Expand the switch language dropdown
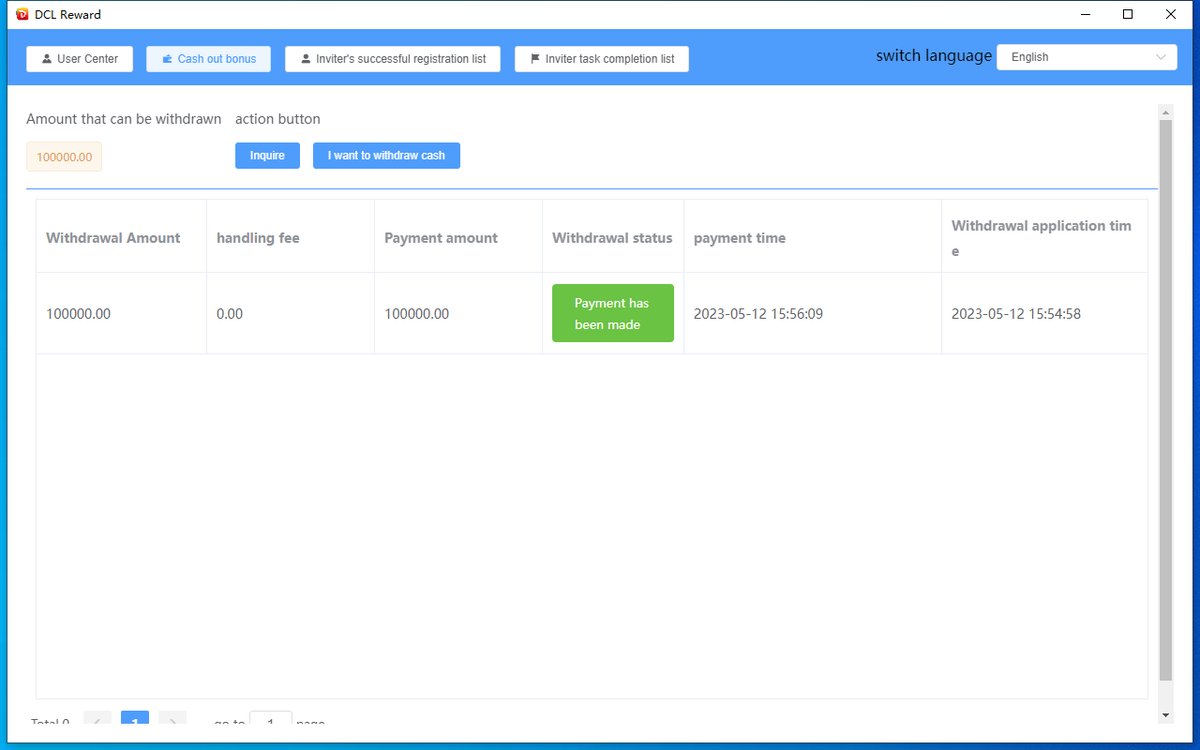Image resolution: width=1200 pixels, height=750 pixels. pyautogui.click(x=1087, y=57)
